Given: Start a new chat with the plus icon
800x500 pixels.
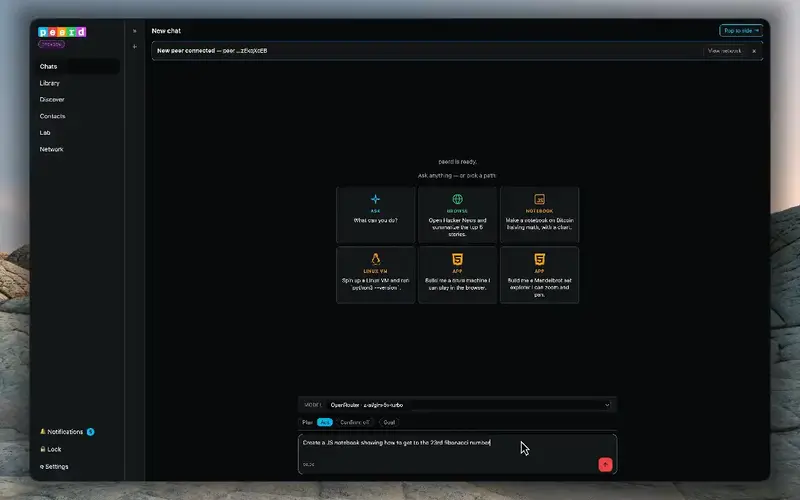Looking at the screenshot, I should (135, 46).
